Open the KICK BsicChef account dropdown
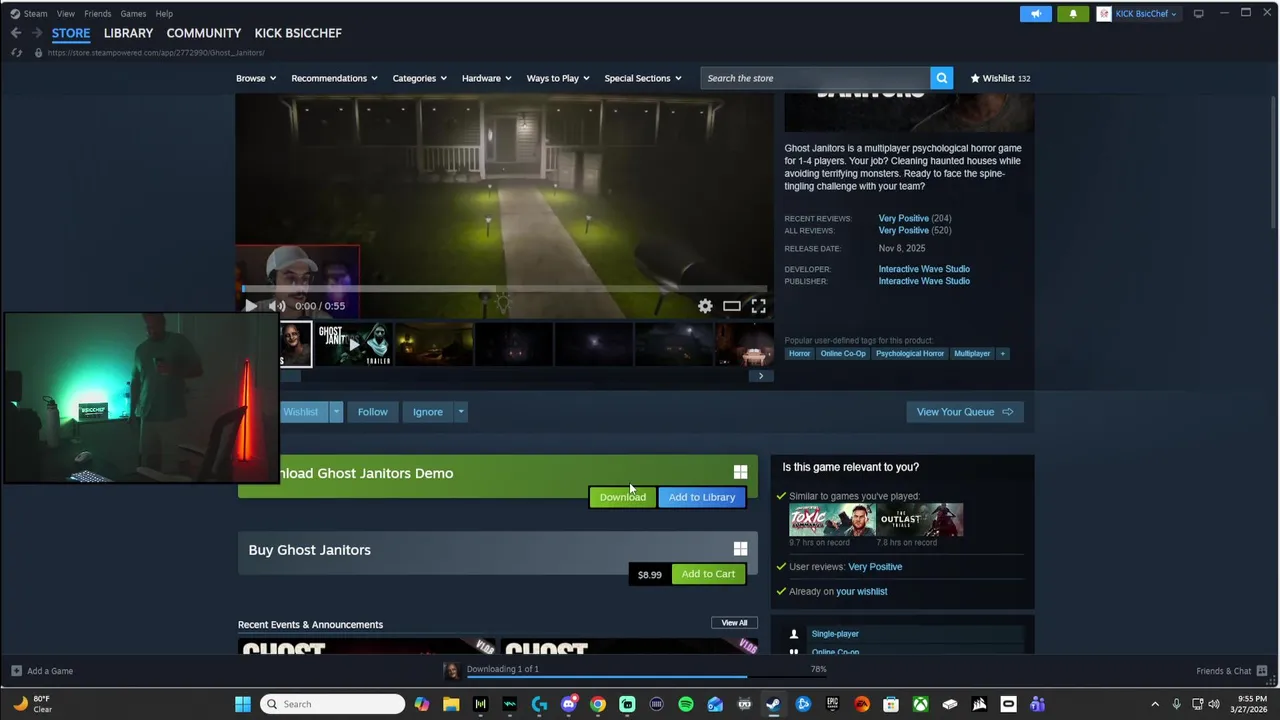The height and width of the screenshot is (720, 1280). (x=1137, y=14)
